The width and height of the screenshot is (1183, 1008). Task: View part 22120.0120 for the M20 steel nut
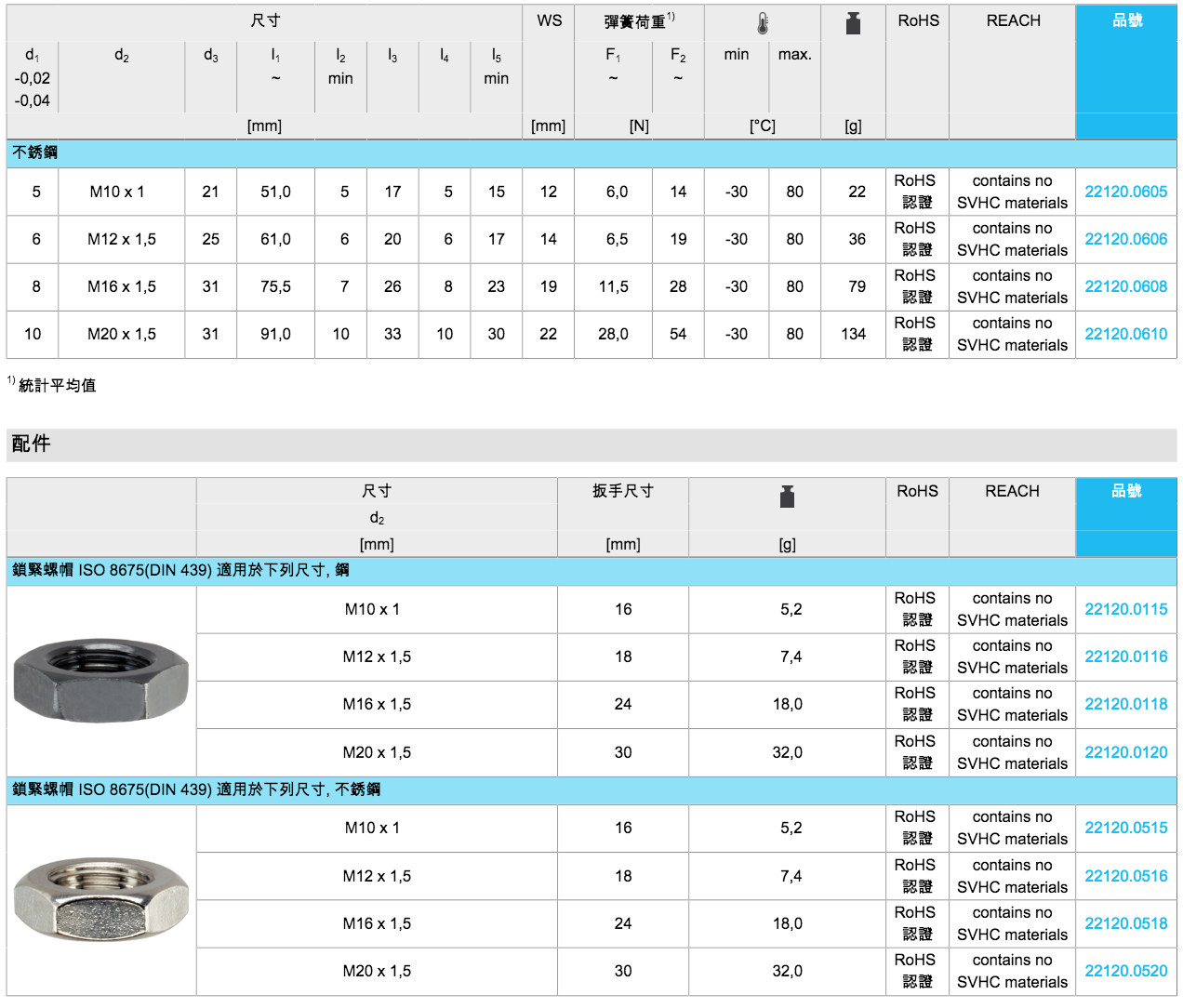[x=1125, y=752]
